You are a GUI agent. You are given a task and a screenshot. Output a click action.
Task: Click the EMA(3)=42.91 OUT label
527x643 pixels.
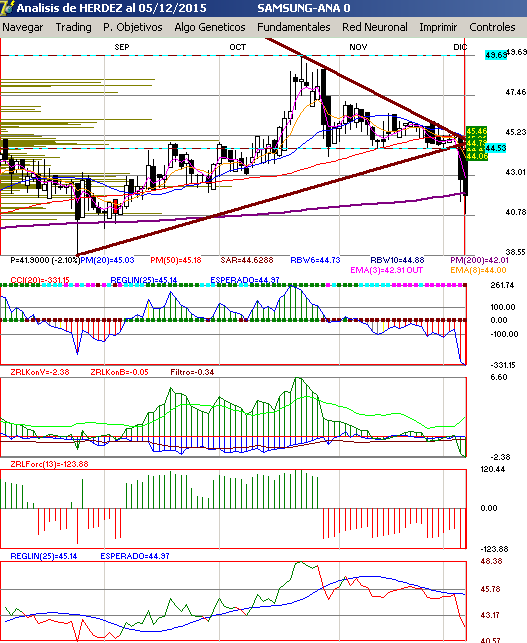pos(386,270)
